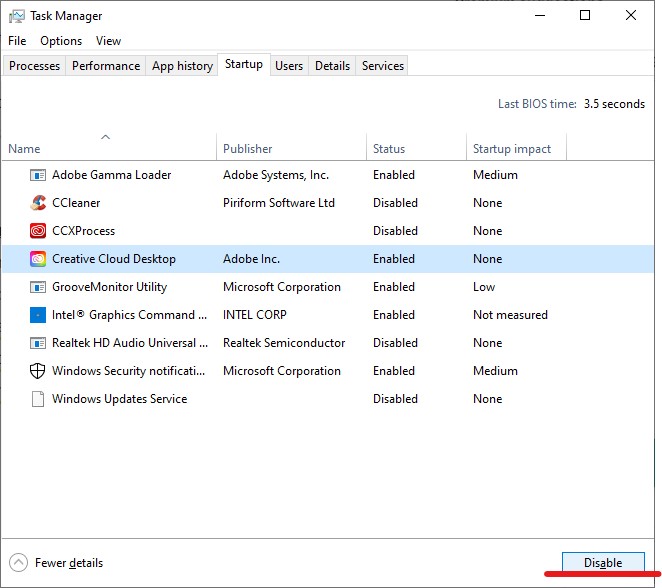The width and height of the screenshot is (662, 588).
Task: Maximize the Task Manager window
Action: point(585,16)
